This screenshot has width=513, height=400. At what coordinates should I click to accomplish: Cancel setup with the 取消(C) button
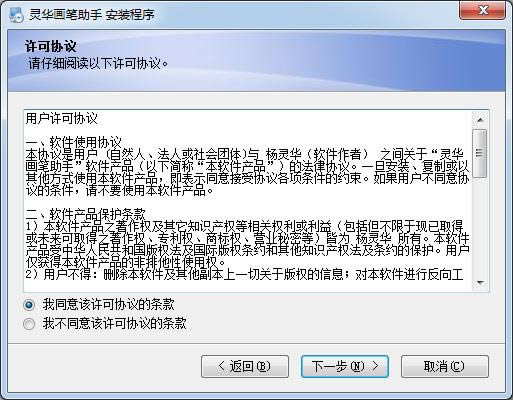point(445,366)
